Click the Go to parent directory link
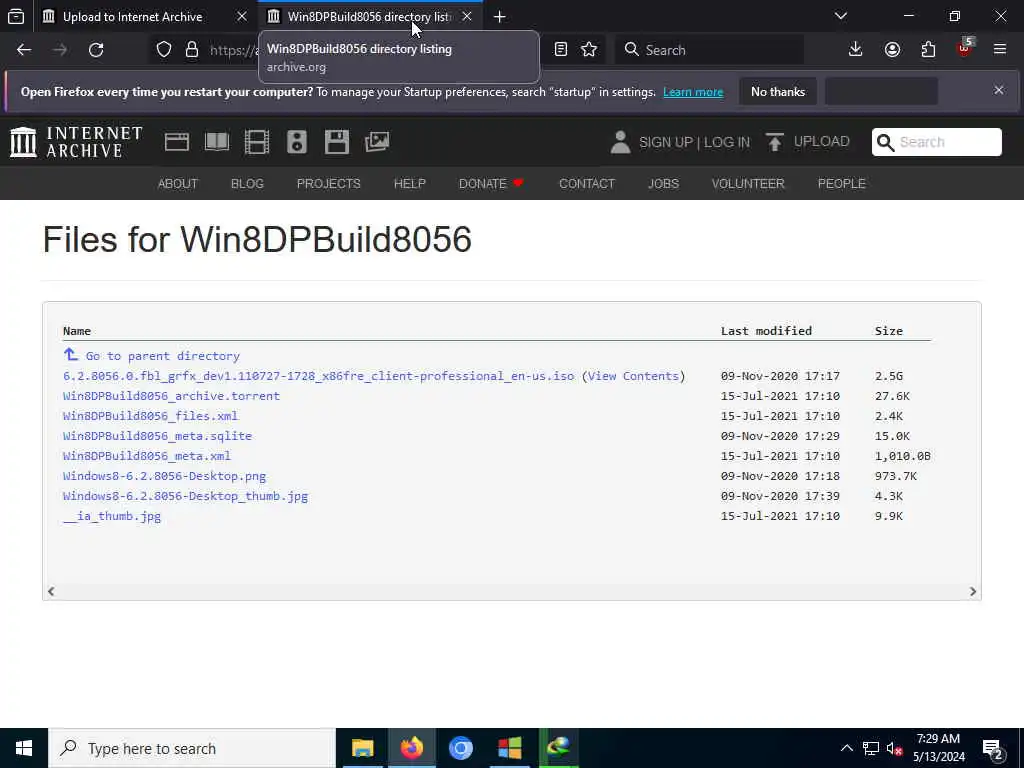 pos(163,356)
